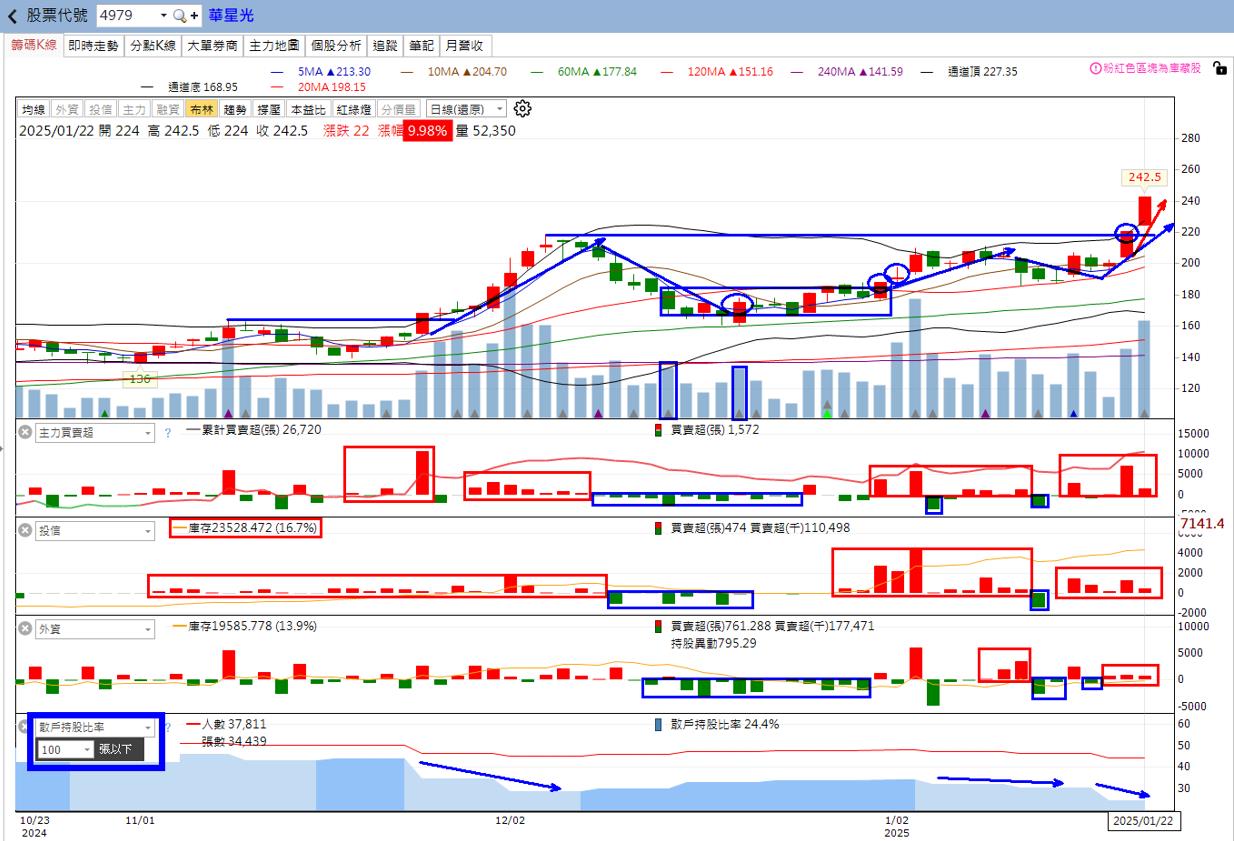Viewport: 1234px width, 841px height.
Task: Close the 投信 indicator panel
Action: pos(24,531)
